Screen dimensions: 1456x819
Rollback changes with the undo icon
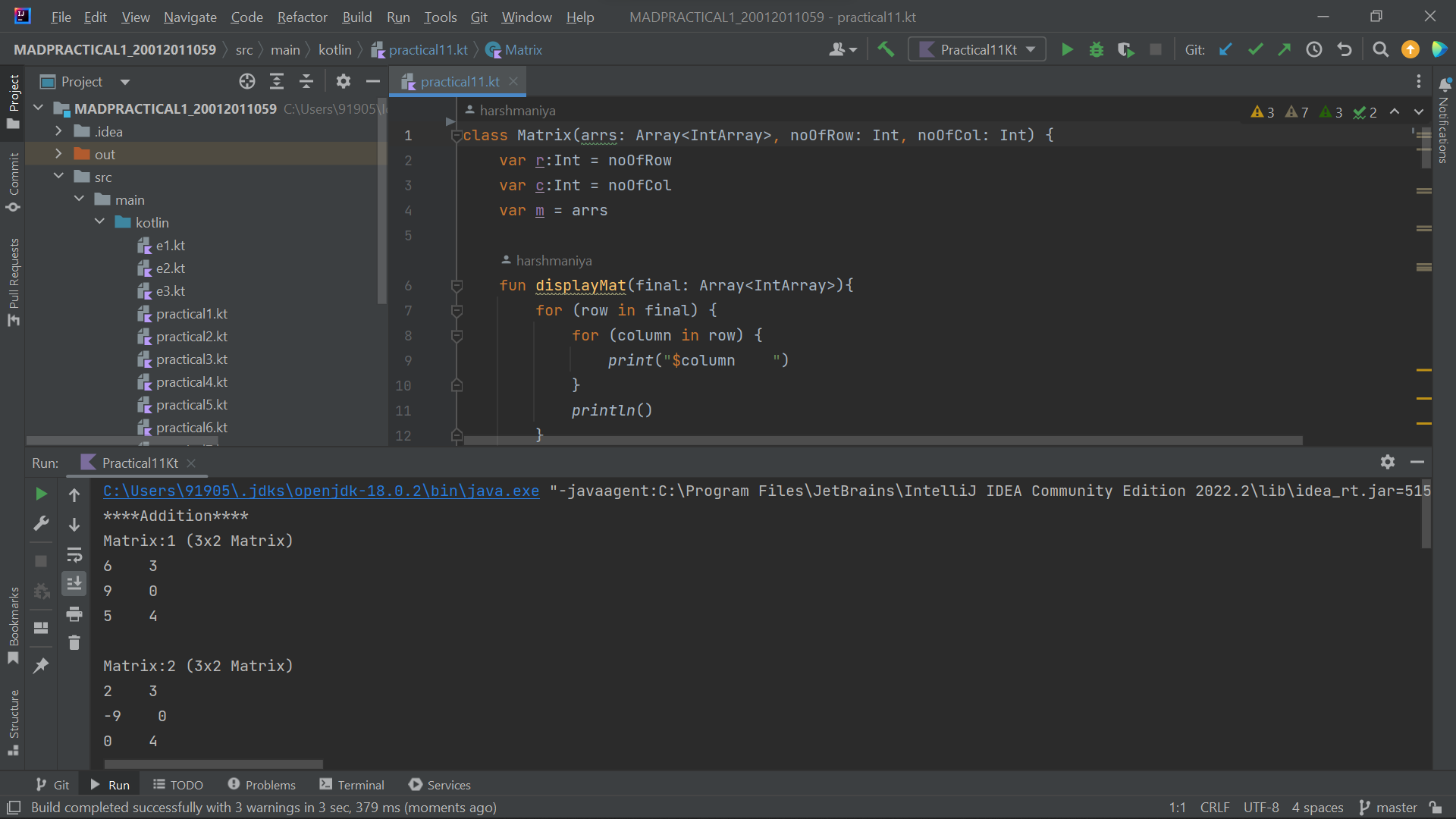coord(1345,50)
